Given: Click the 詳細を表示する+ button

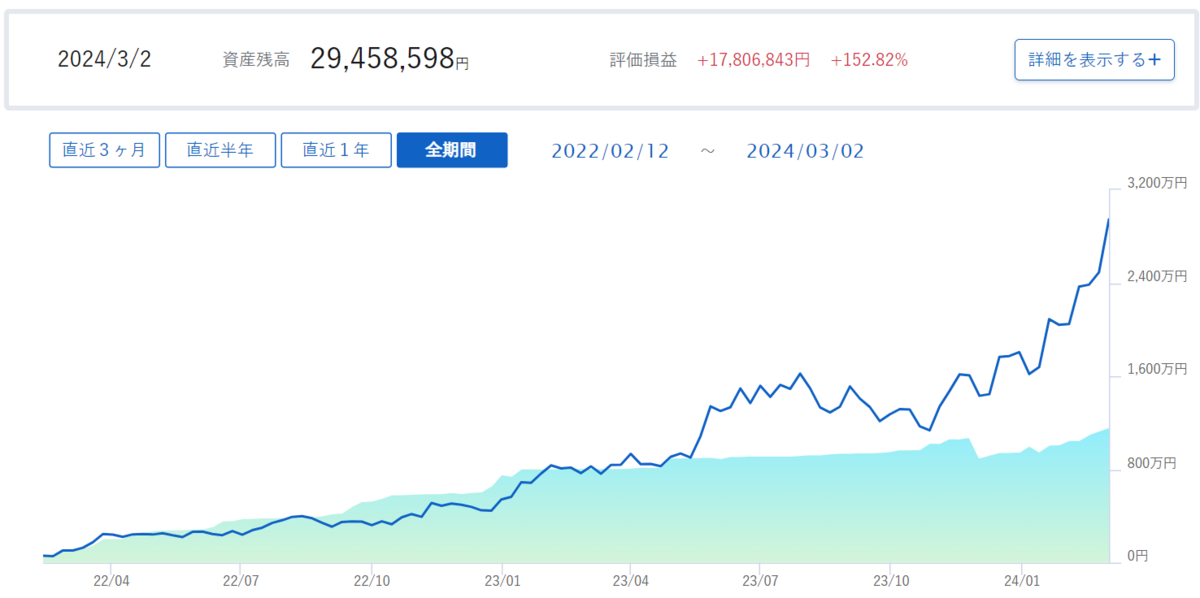Looking at the screenshot, I should (x=1094, y=60).
